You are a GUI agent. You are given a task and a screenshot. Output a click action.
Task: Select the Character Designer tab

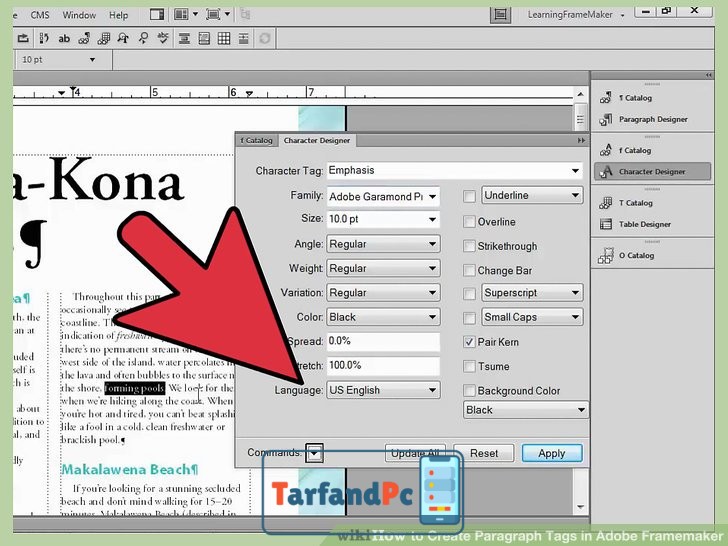(x=317, y=140)
